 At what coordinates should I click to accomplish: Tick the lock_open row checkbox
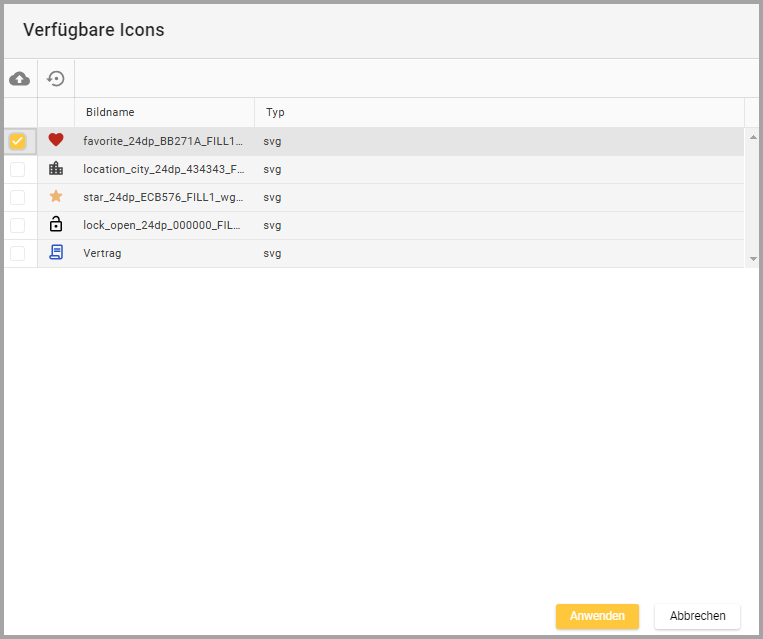pos(18,225)
